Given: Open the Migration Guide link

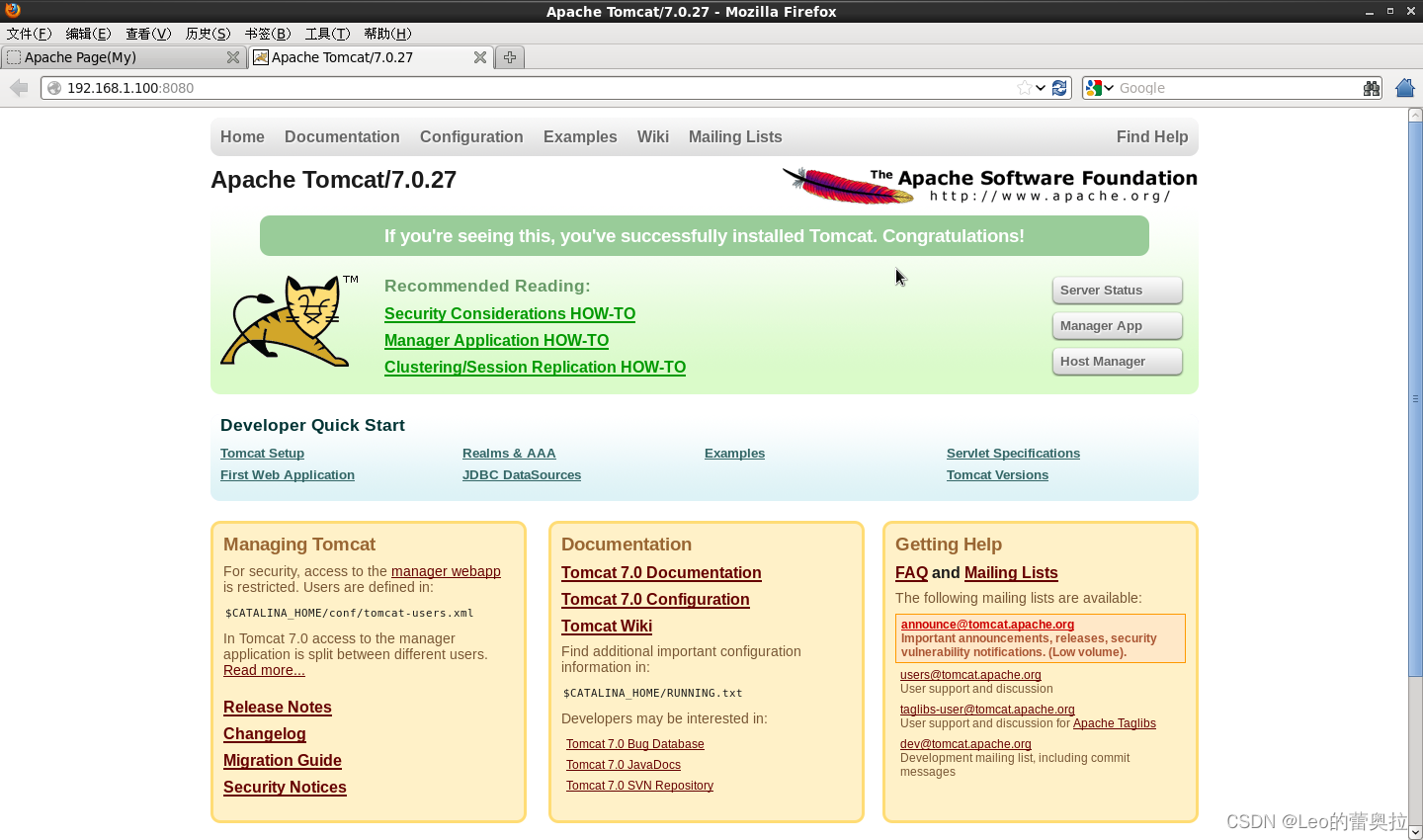Looking at the screenshot, I should [x=283, y=760].
